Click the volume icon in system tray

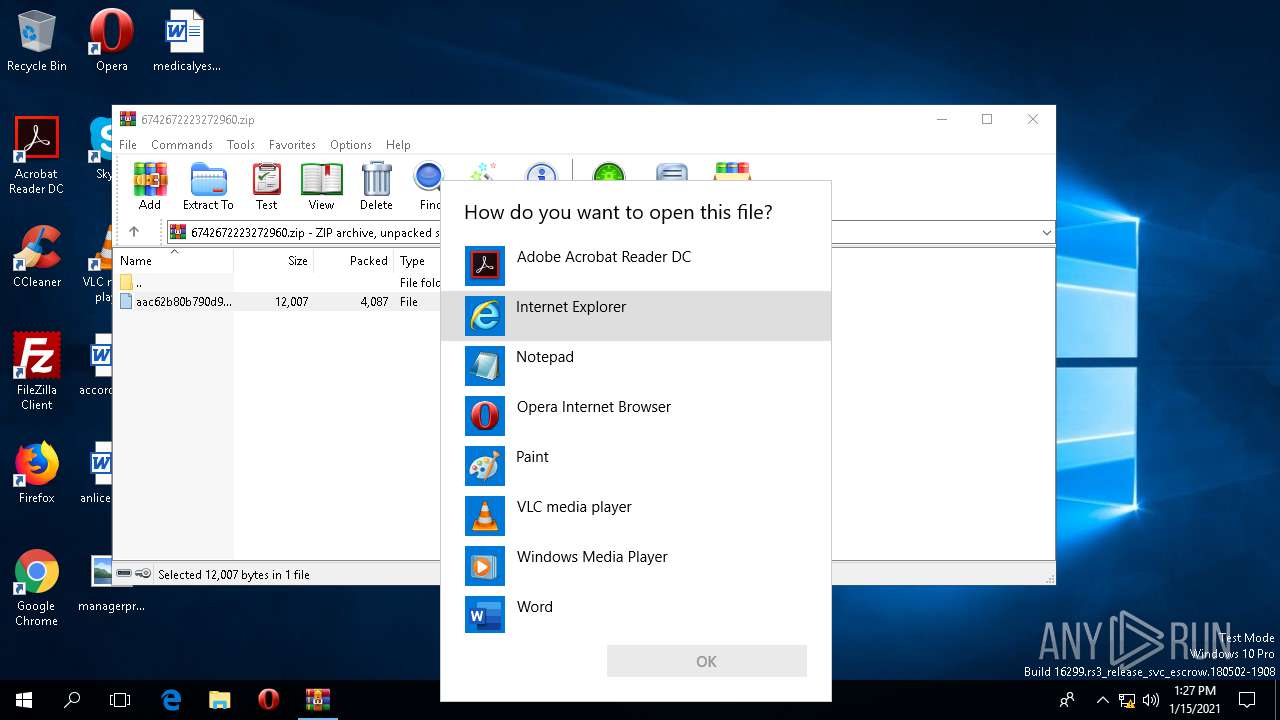tap(1150, 699)
